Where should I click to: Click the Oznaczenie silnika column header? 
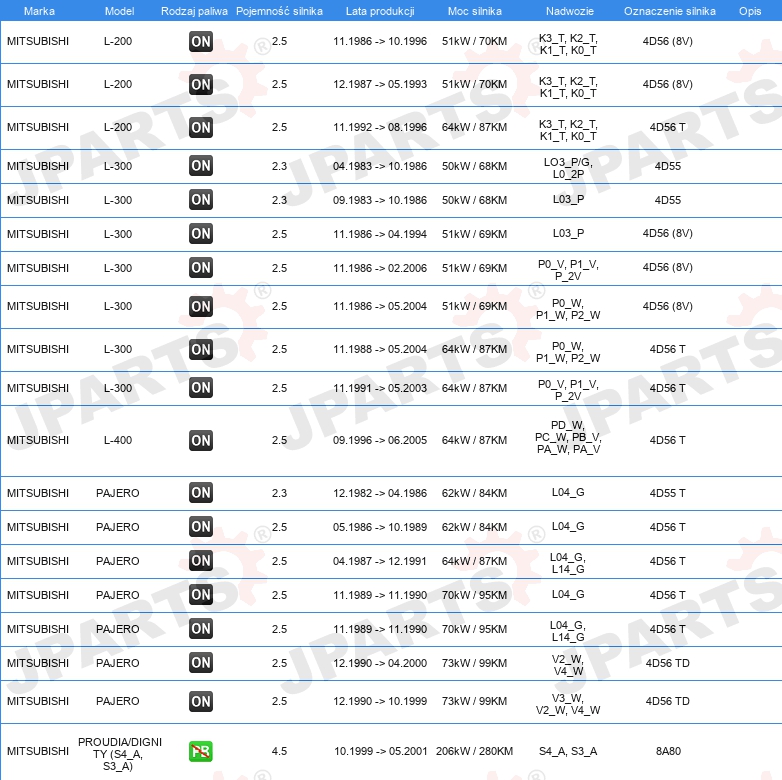(670, 11)
